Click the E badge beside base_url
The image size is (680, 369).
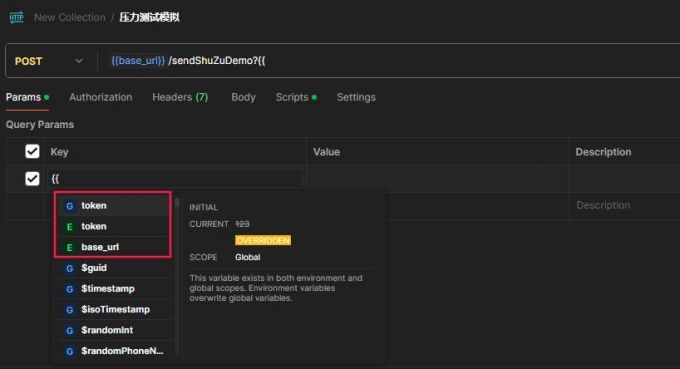[x=69, y=248]
